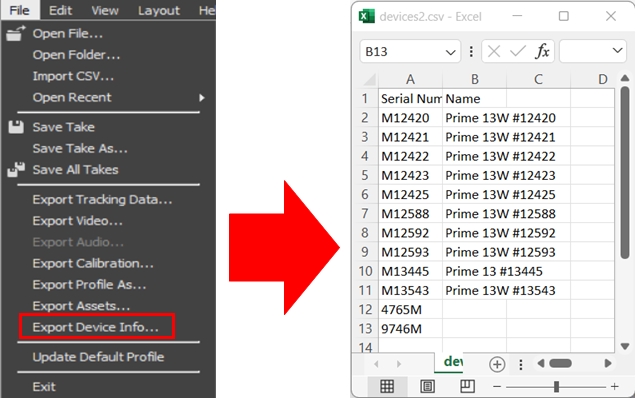This screenshot has height=398, width=636.
Task: Expand the Open Recent submenu
Action: tap(202, 97)
